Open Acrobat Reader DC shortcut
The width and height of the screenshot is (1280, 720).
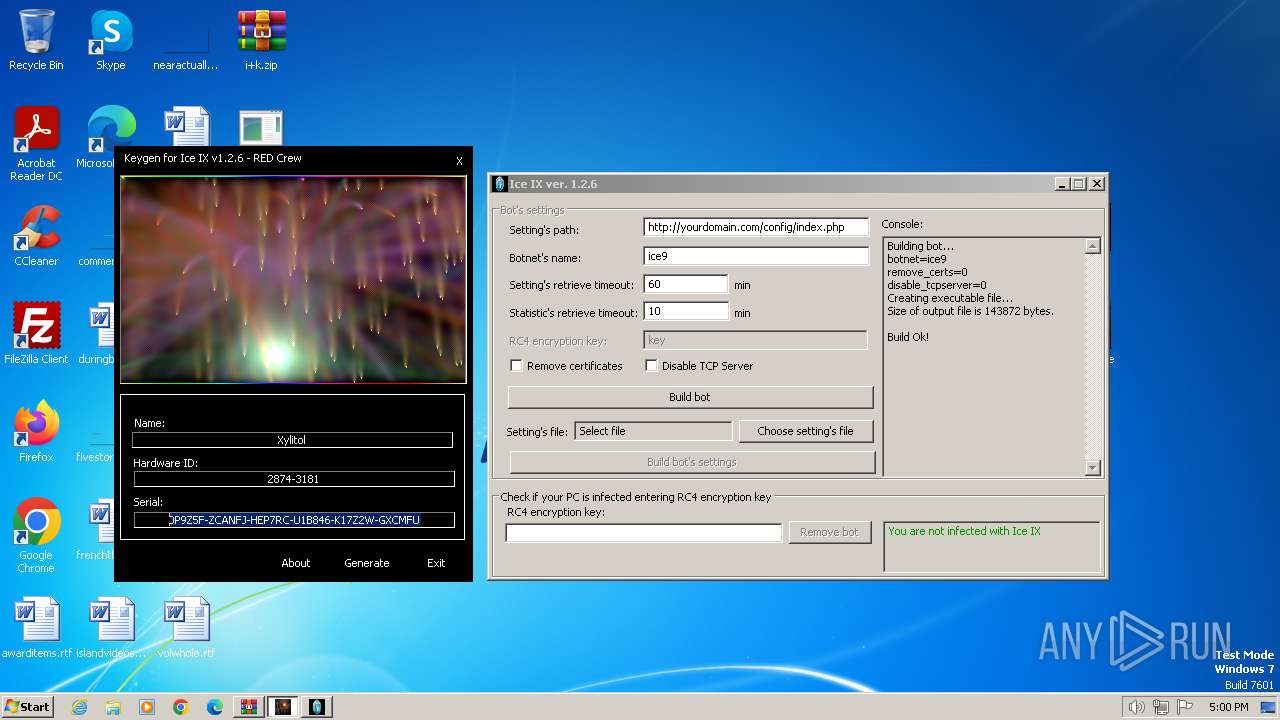(36, 145)
